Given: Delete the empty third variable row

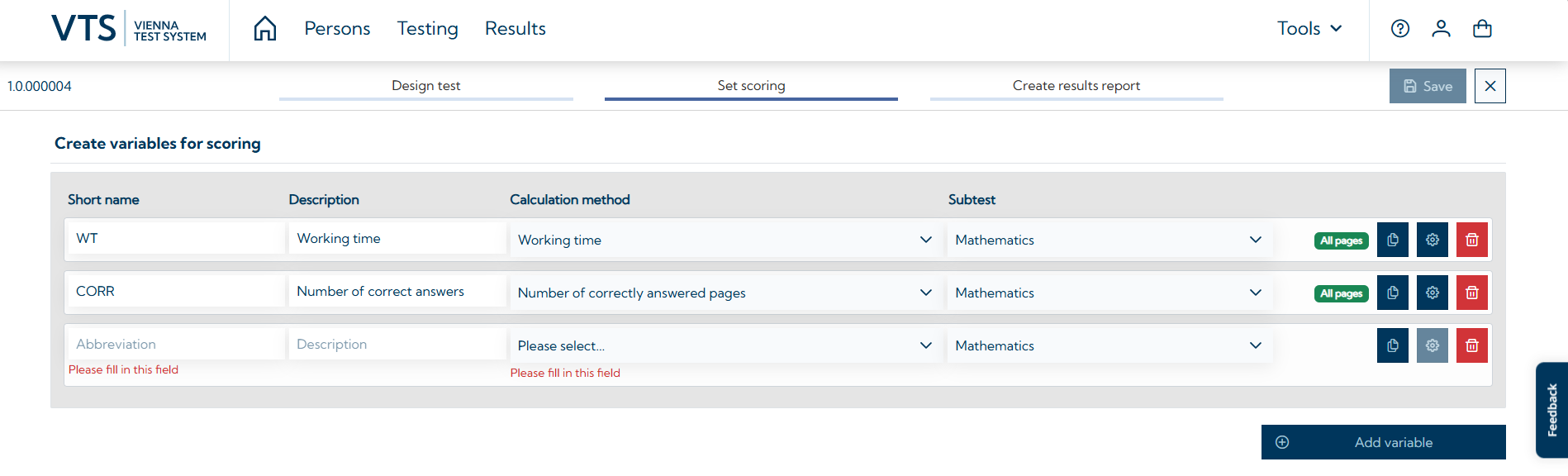Looking at the screenshot, I should pos(1471,345).
